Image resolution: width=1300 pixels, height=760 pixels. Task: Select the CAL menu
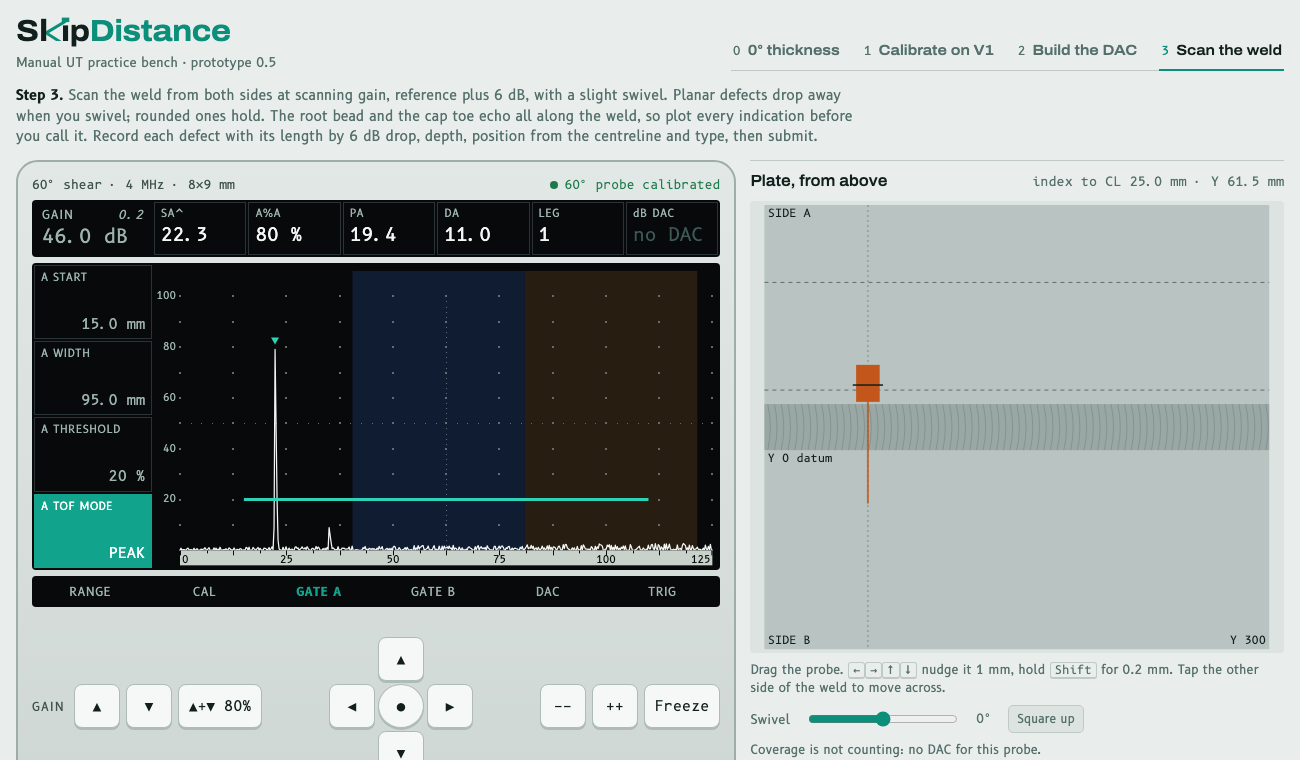(x=204, y=592)
